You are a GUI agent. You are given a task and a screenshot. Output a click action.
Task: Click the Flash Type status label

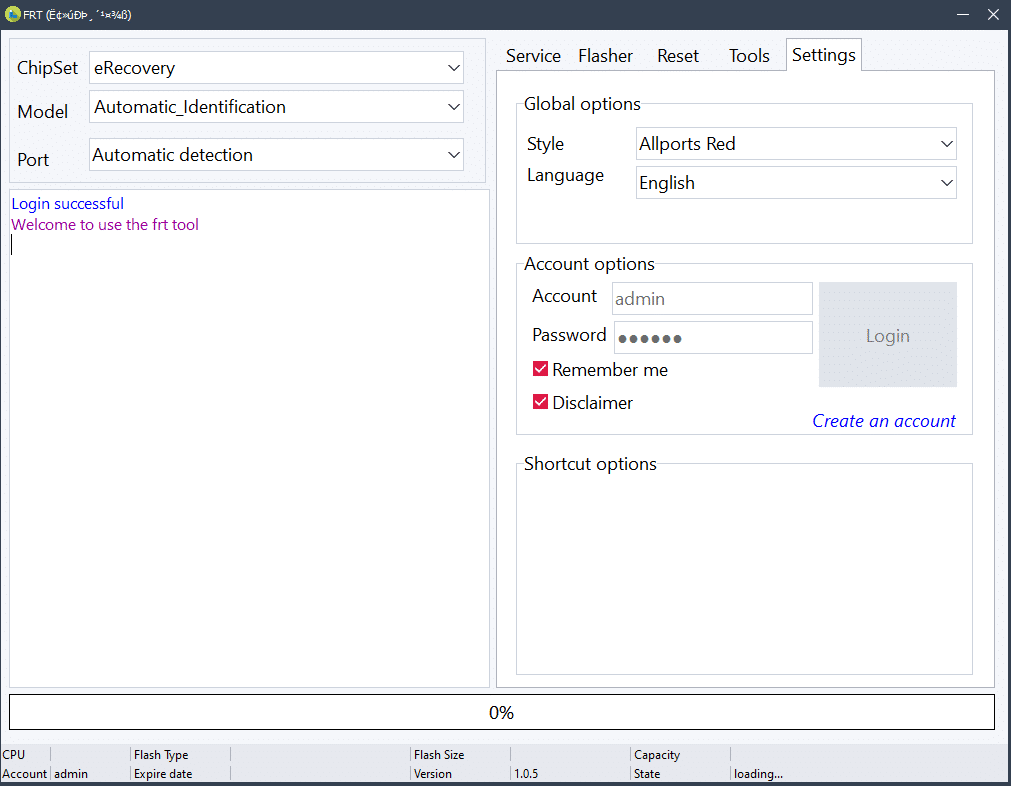tap(161, 754)
